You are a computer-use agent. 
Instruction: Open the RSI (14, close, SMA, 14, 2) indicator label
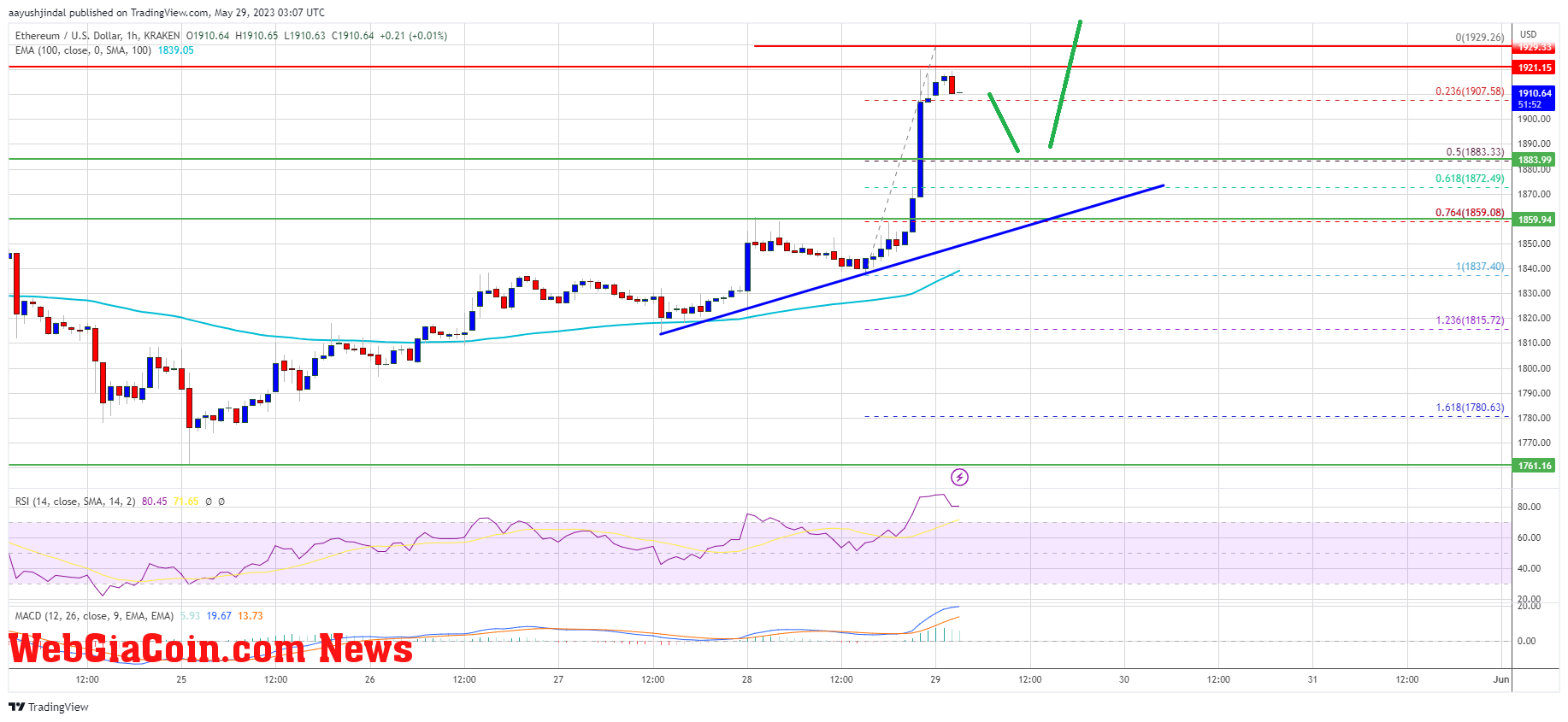click(75, 502)
